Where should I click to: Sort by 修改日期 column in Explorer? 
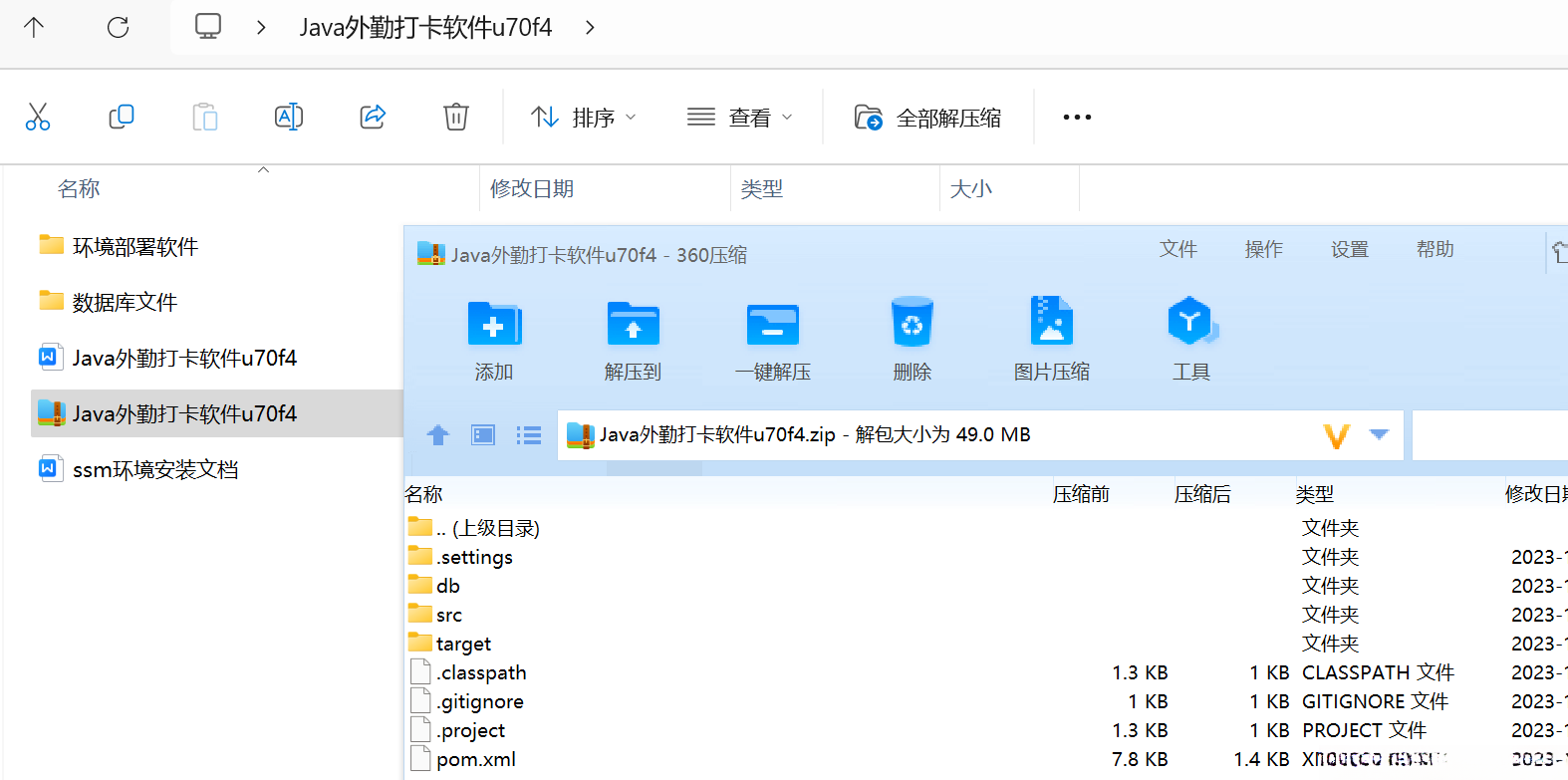(532, 188)
